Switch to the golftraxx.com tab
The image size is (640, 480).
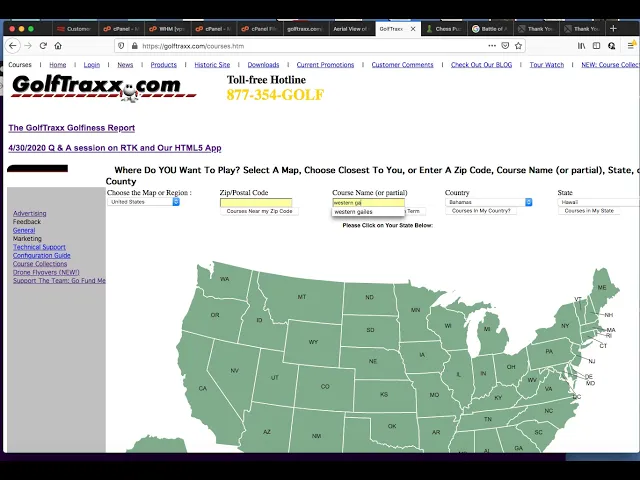click(x=305, y=29)
